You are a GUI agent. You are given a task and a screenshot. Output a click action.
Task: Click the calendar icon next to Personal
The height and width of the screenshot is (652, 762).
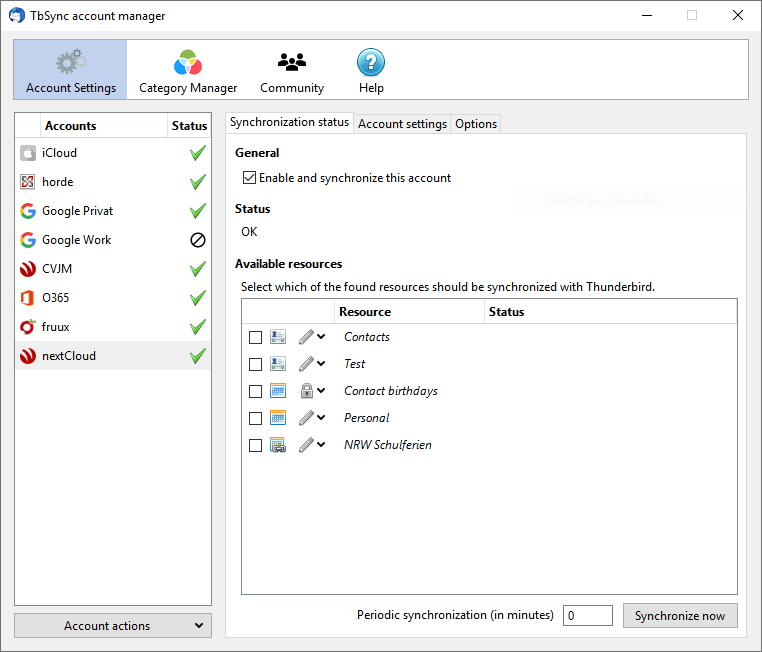point(278,418)
